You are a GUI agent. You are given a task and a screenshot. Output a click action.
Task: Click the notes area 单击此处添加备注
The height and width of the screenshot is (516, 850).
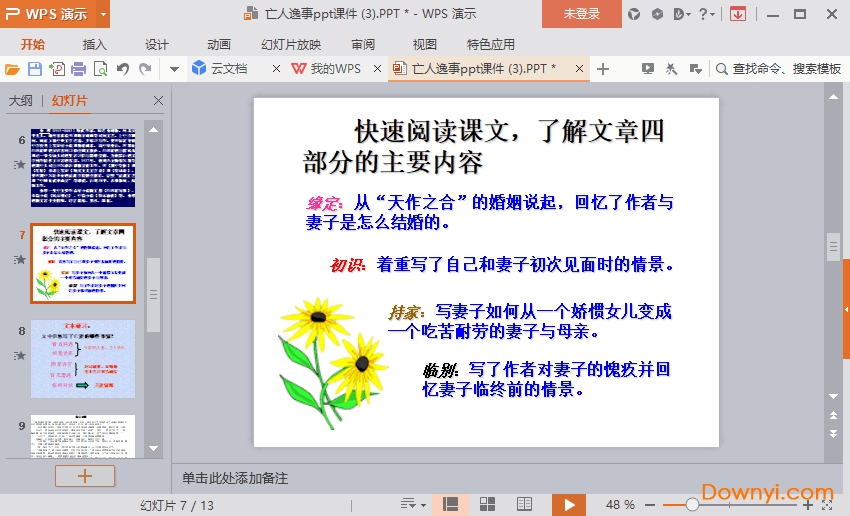click(235, 478)
